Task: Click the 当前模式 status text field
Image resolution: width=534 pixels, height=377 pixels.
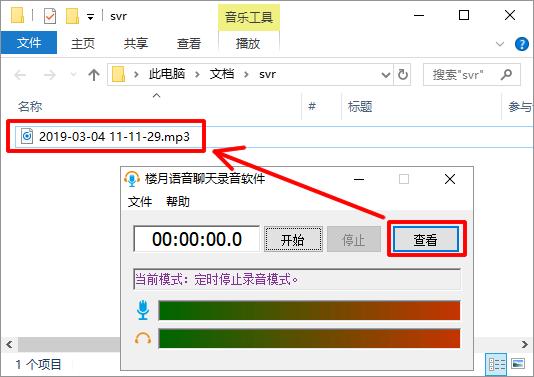Action: (x=297, y=280)
